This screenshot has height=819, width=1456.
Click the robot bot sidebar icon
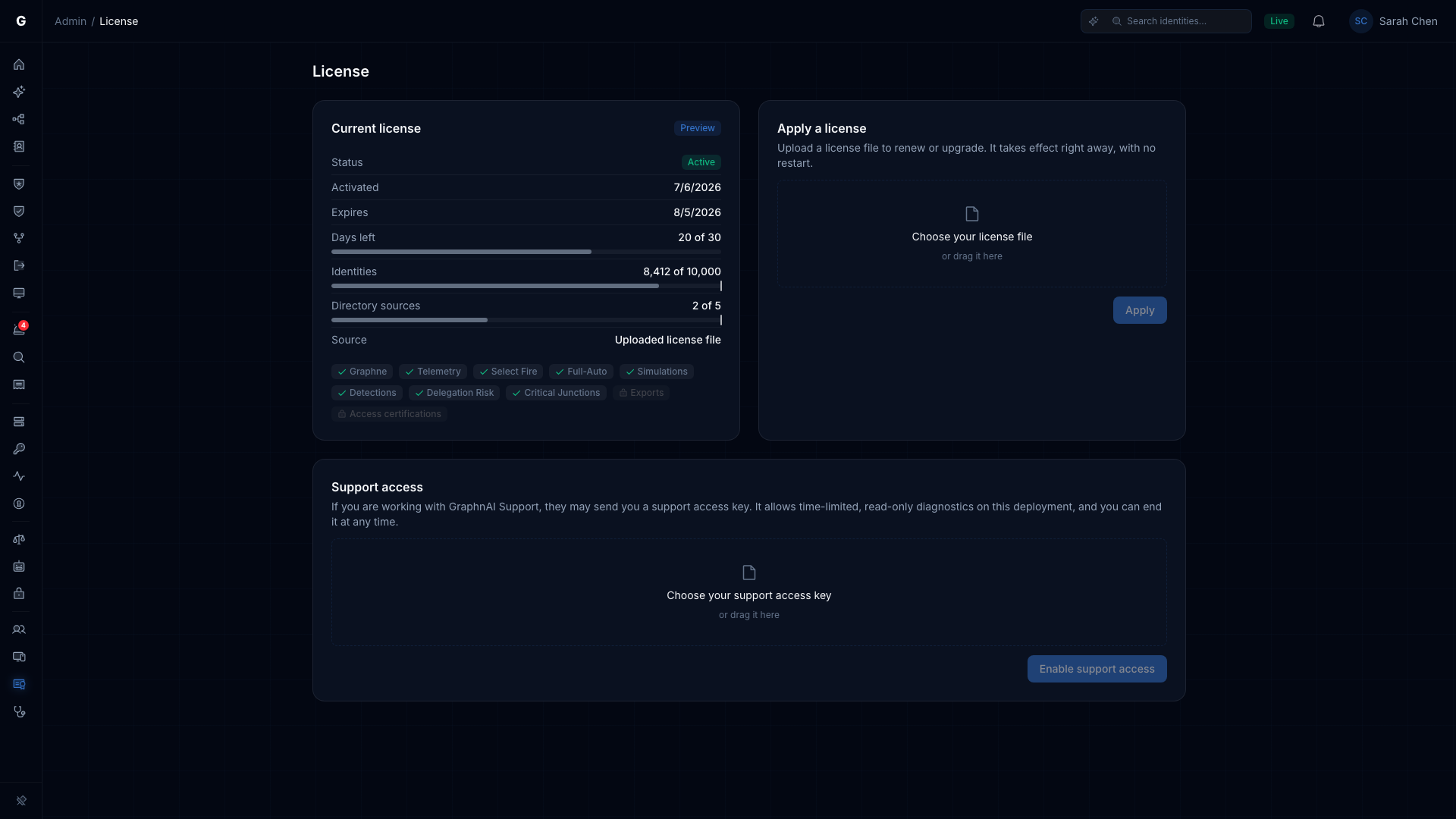coord(19,566)
